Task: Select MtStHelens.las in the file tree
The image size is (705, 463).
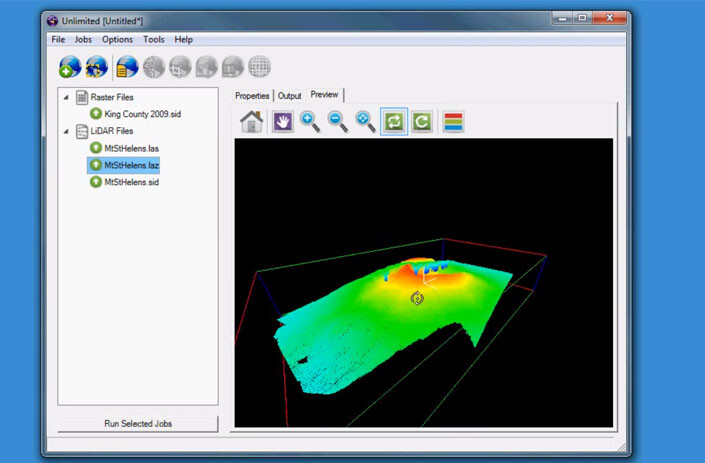Action: click(131, 148)
